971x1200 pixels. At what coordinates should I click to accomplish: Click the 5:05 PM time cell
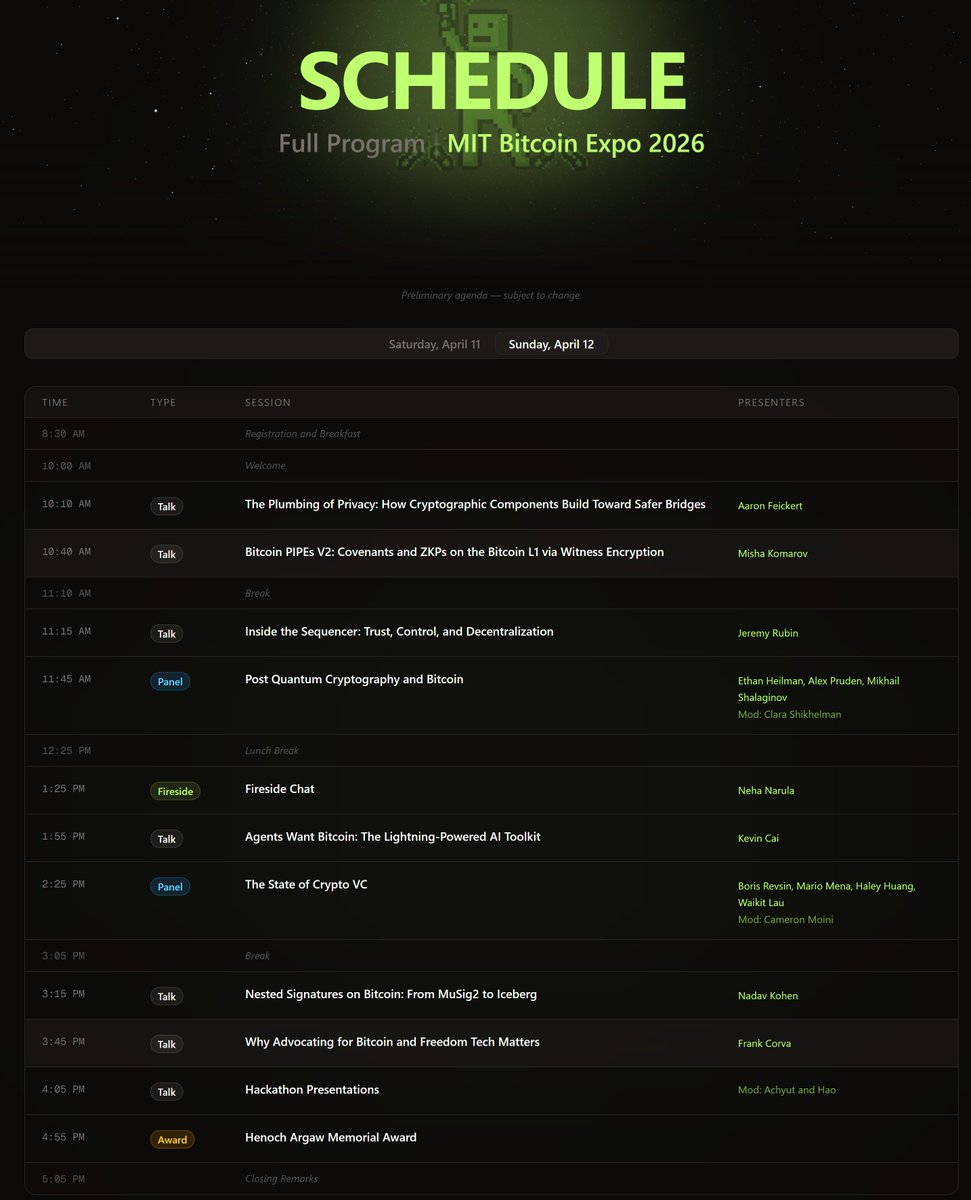coord(63,1179)
